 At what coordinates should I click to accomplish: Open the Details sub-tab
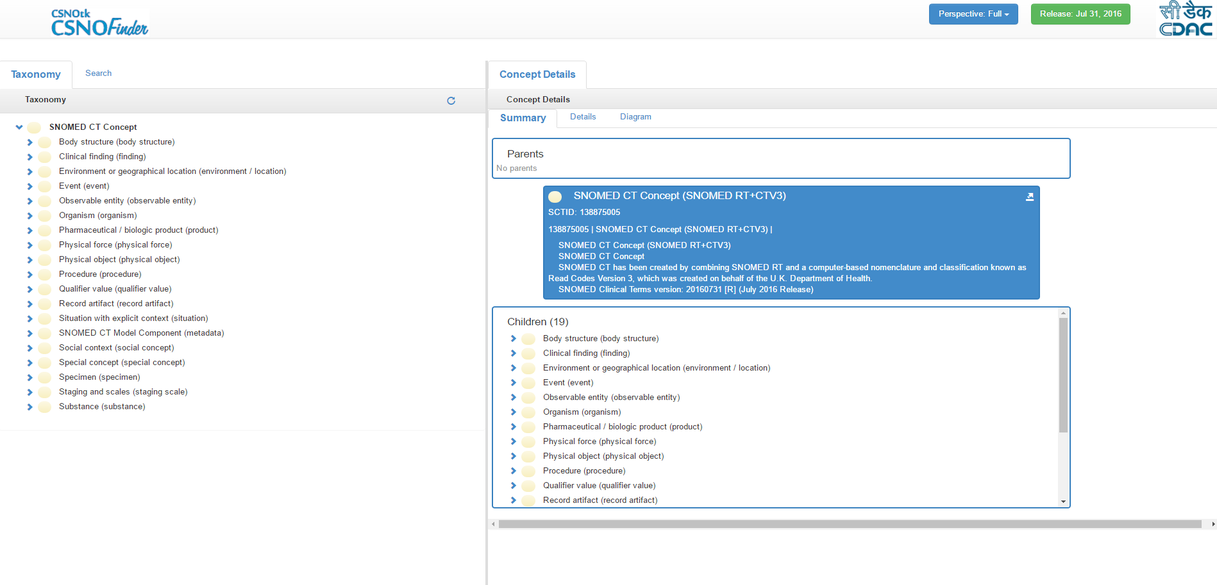click(x=582, y=117)
